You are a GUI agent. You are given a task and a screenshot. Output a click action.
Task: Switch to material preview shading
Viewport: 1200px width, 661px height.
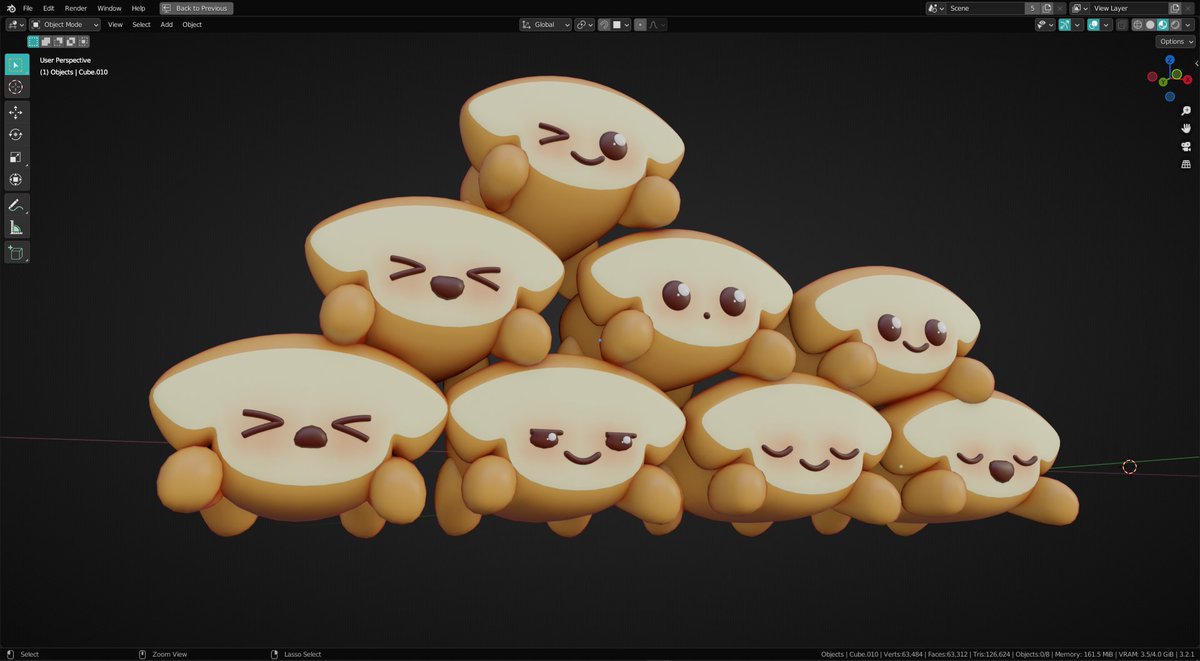1162,24
